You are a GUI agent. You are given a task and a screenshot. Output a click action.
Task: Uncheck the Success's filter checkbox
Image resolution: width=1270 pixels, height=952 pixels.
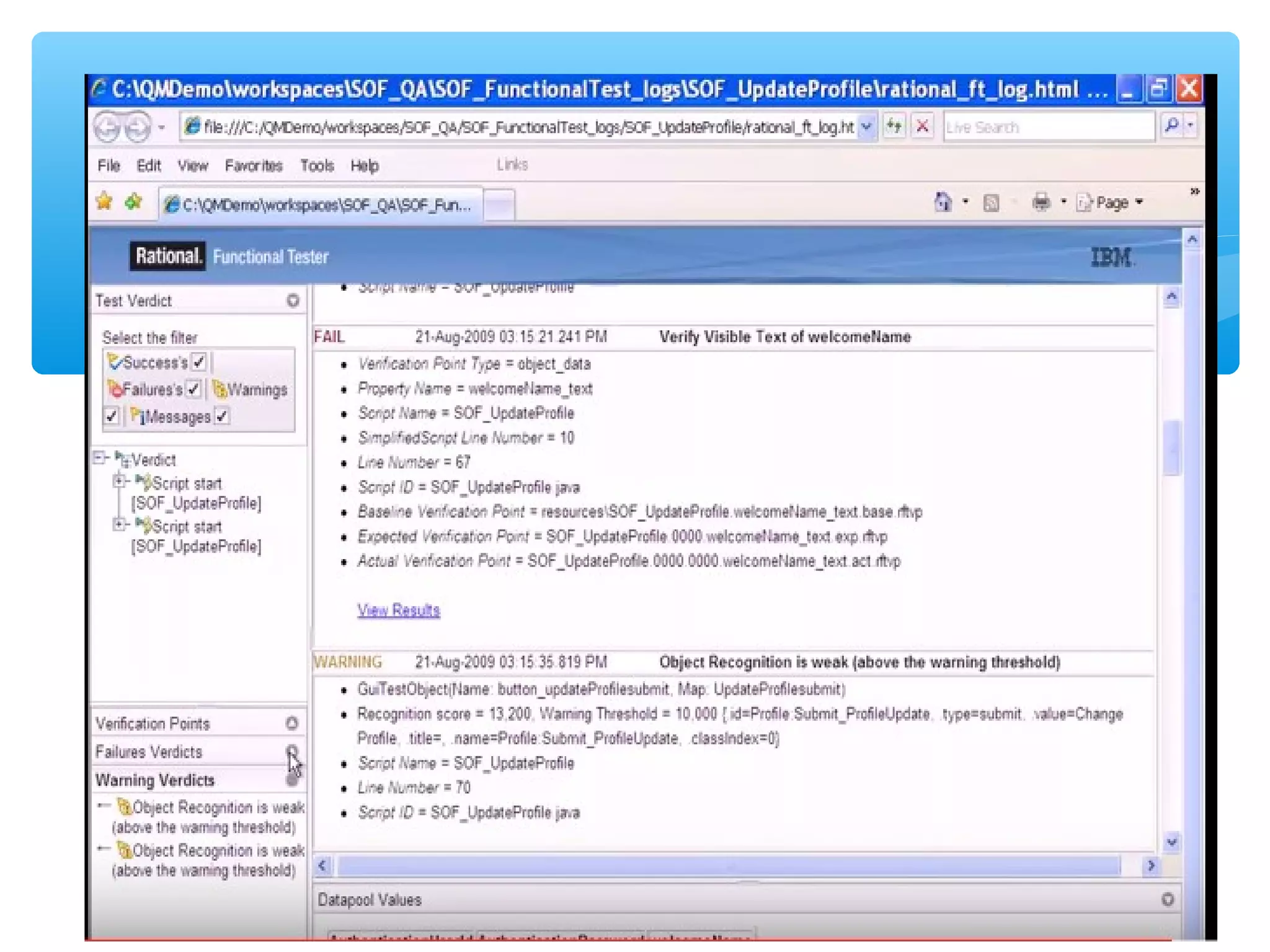[199, 362]
